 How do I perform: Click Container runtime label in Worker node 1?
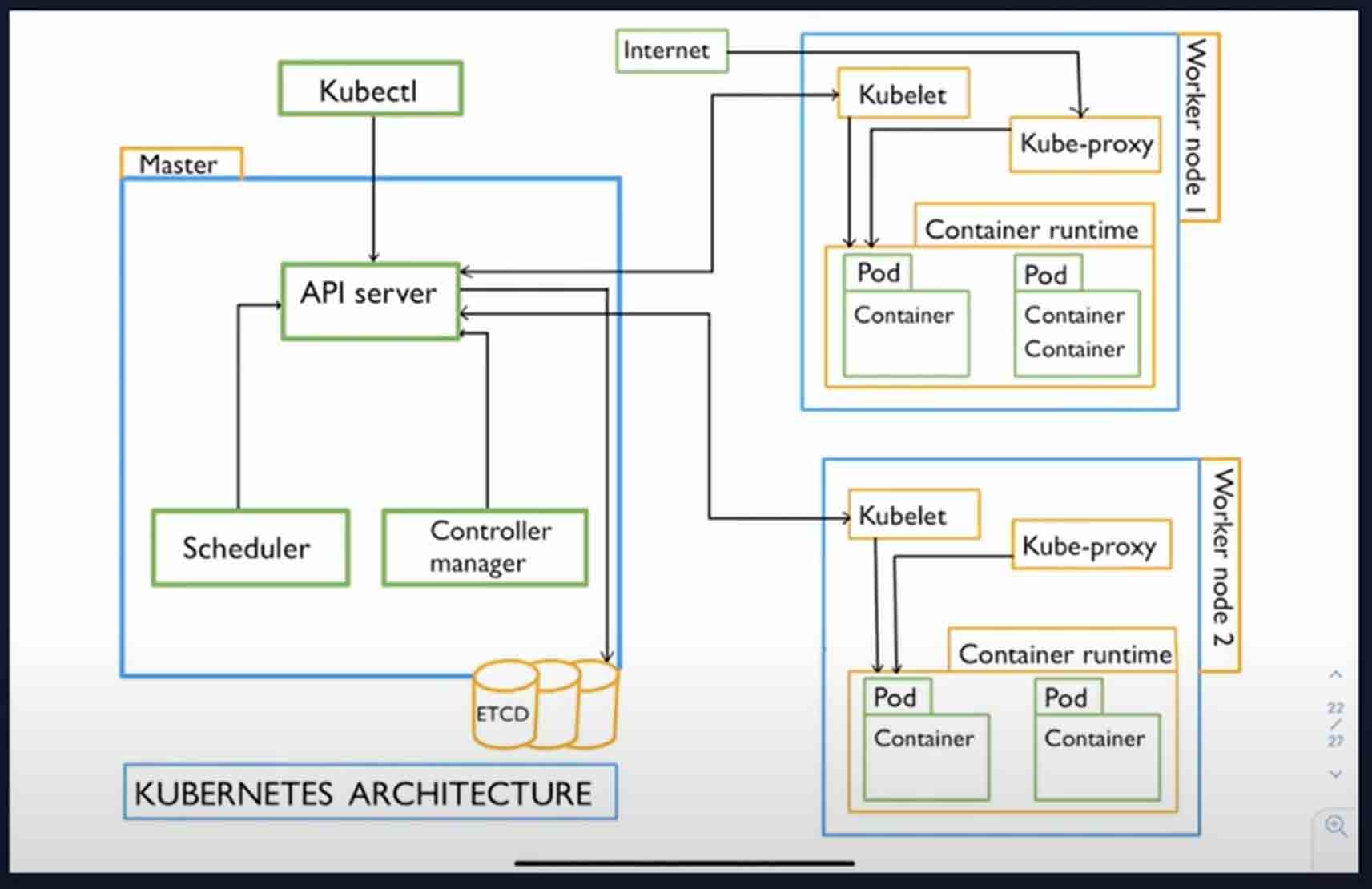[x=1033, y=228]
